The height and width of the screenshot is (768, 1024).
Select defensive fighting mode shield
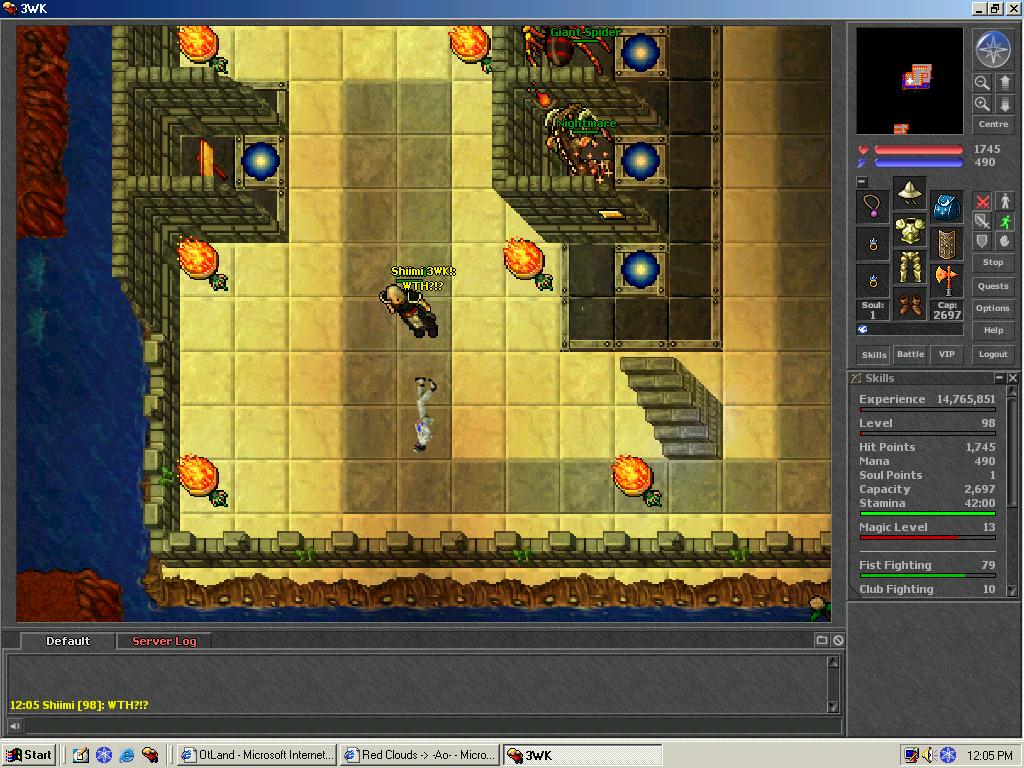coord(982,241)
